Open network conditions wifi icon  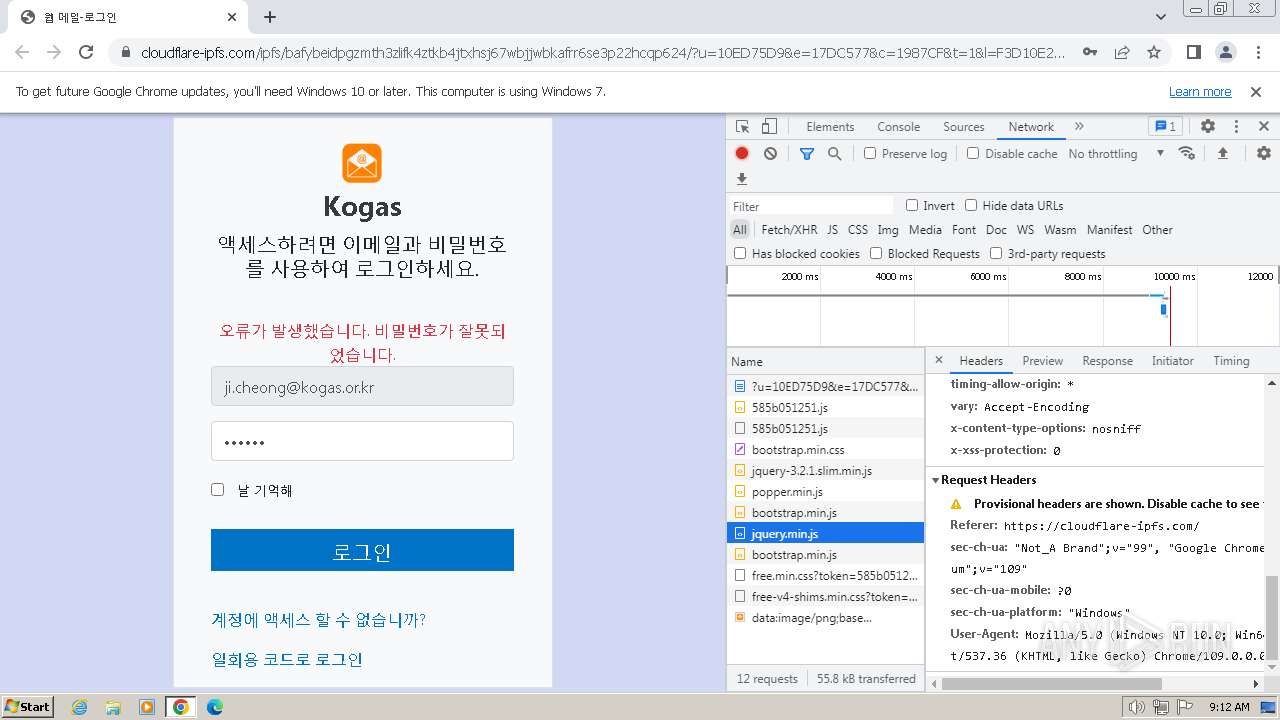[1187, 153]
